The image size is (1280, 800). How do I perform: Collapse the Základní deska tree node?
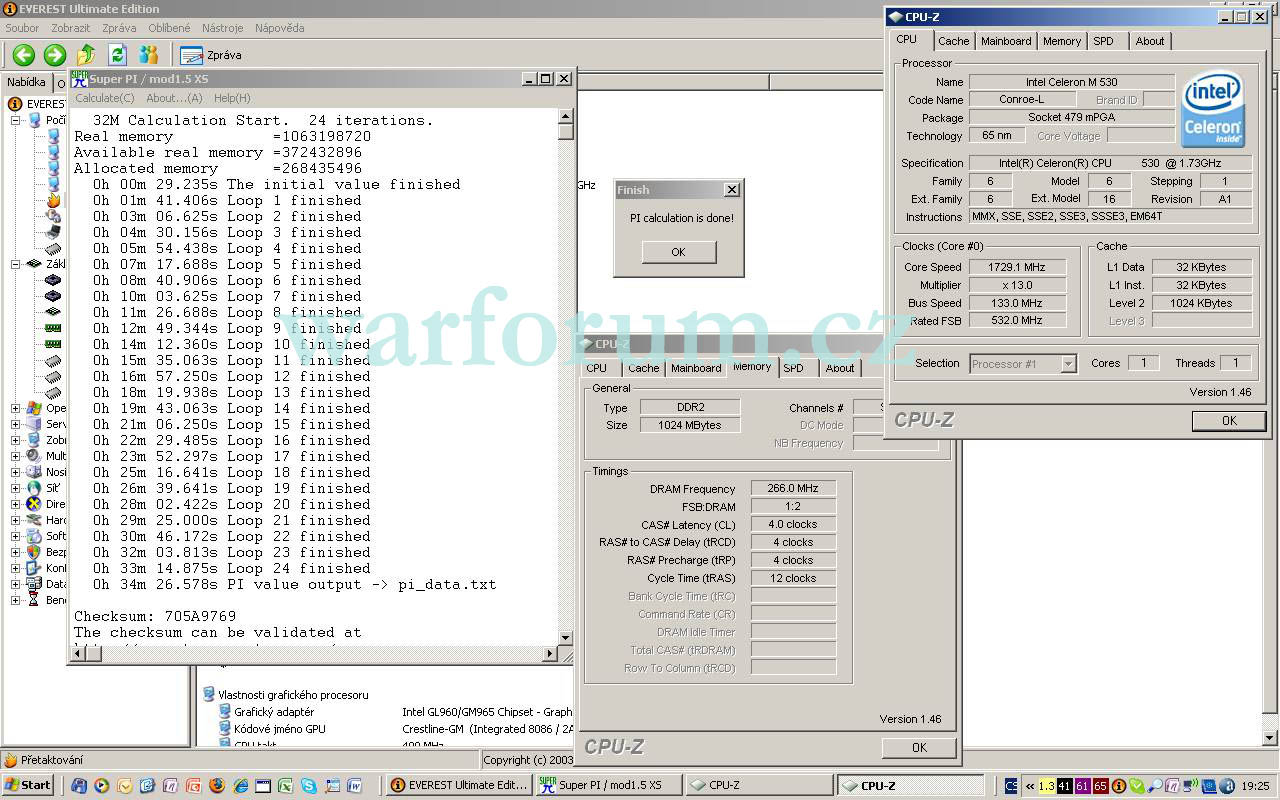click(16, 264)
